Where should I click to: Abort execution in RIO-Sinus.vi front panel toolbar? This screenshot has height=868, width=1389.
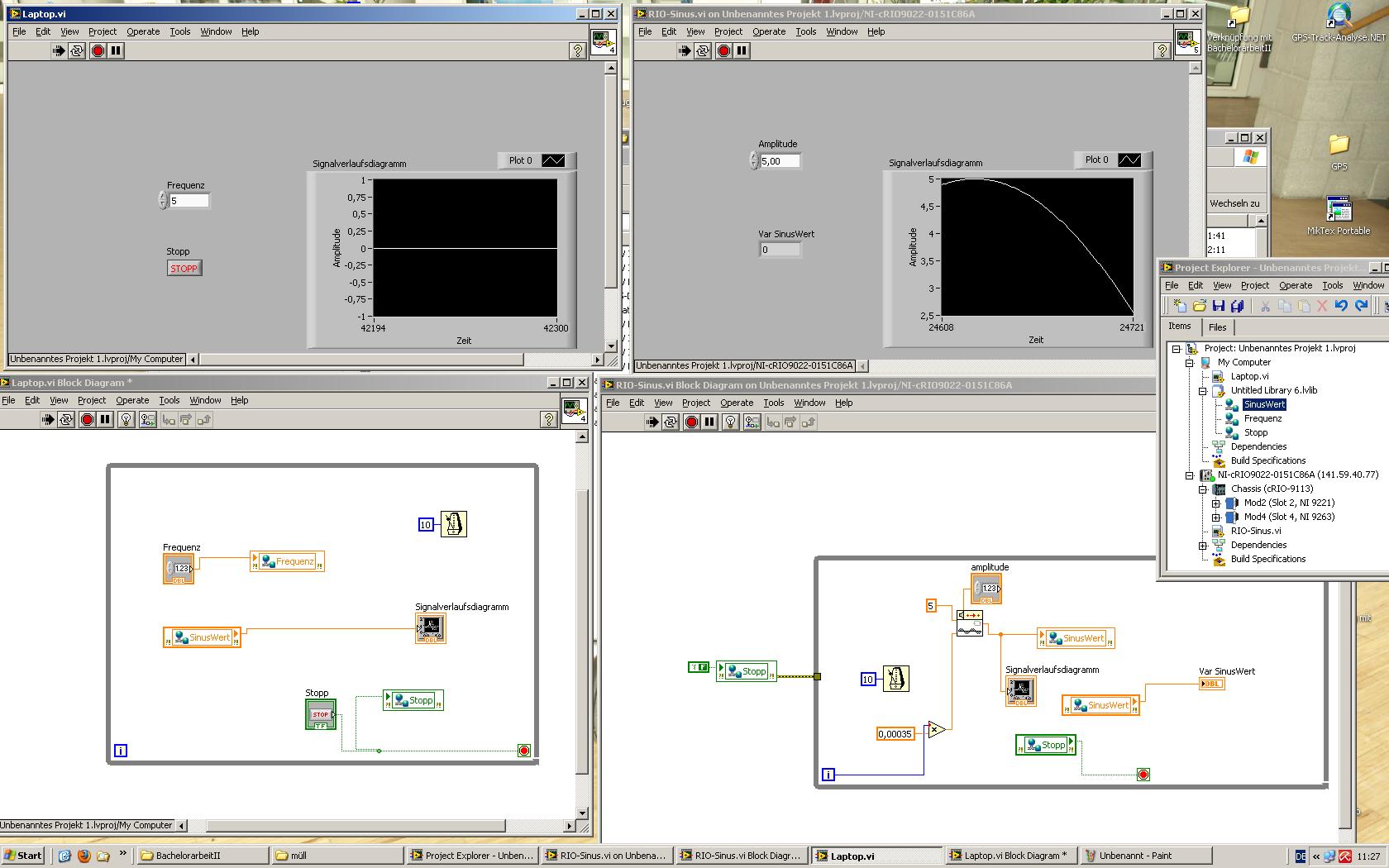click(723, 50)
